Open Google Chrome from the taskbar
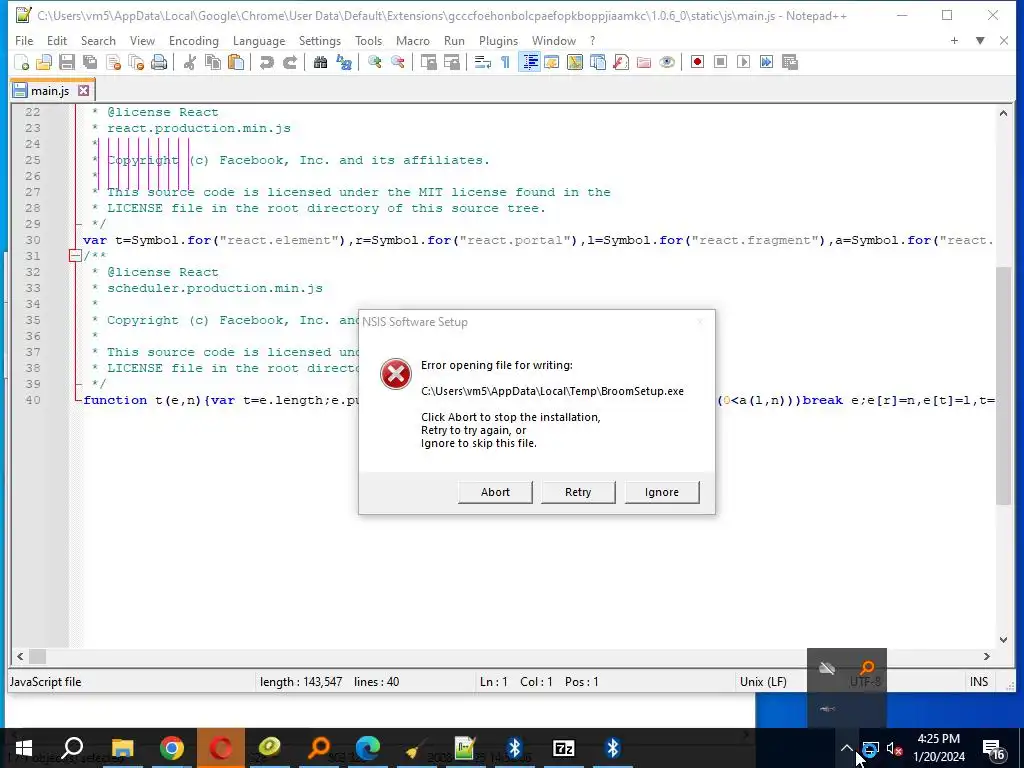Screen dimensions: 1024x768 [x=172, y=748]
